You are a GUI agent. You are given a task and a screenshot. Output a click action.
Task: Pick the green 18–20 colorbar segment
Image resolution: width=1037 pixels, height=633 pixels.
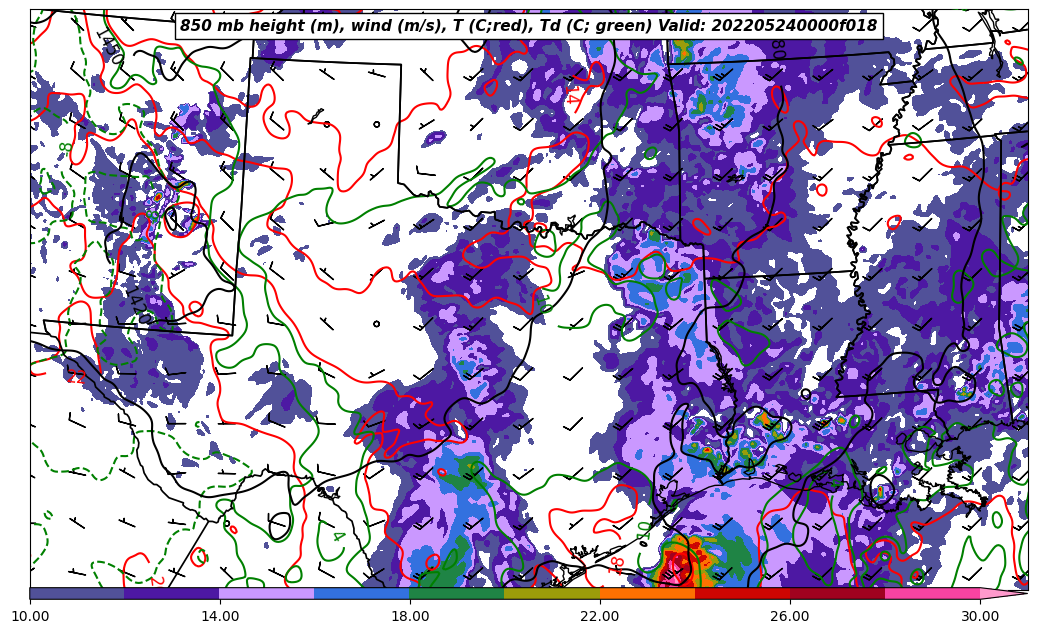pos(457,593)
